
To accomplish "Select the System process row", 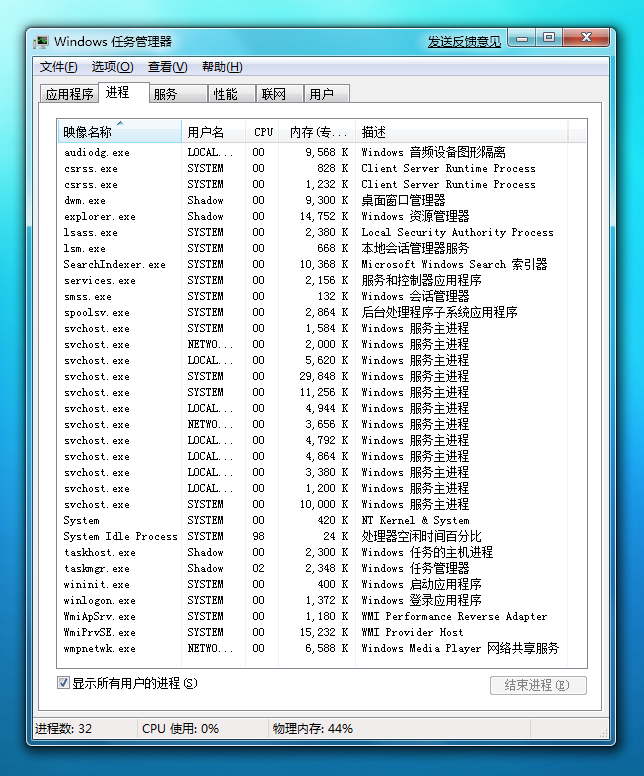I will click(322, 520).
